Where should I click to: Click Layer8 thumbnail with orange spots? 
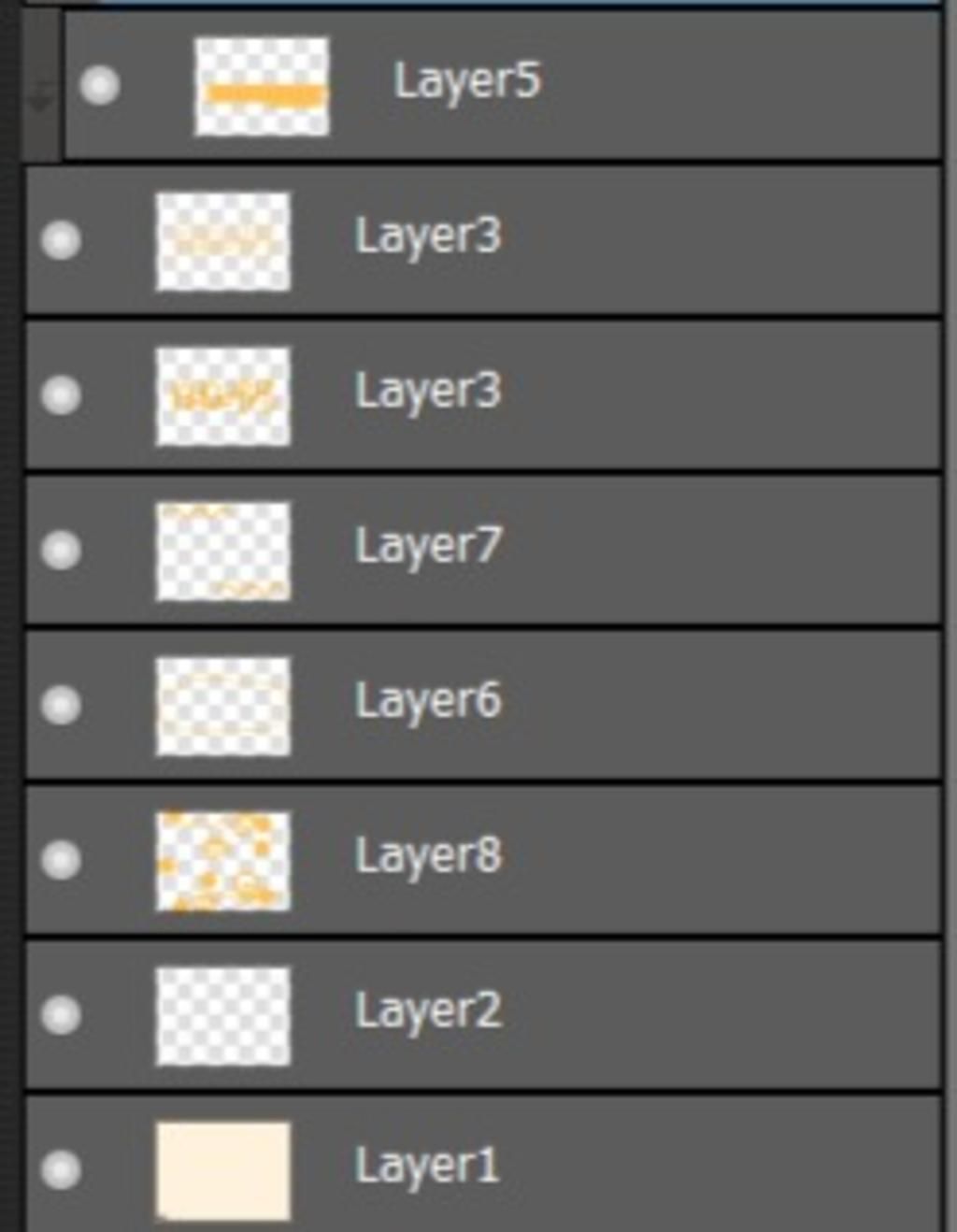click(223, 861)
